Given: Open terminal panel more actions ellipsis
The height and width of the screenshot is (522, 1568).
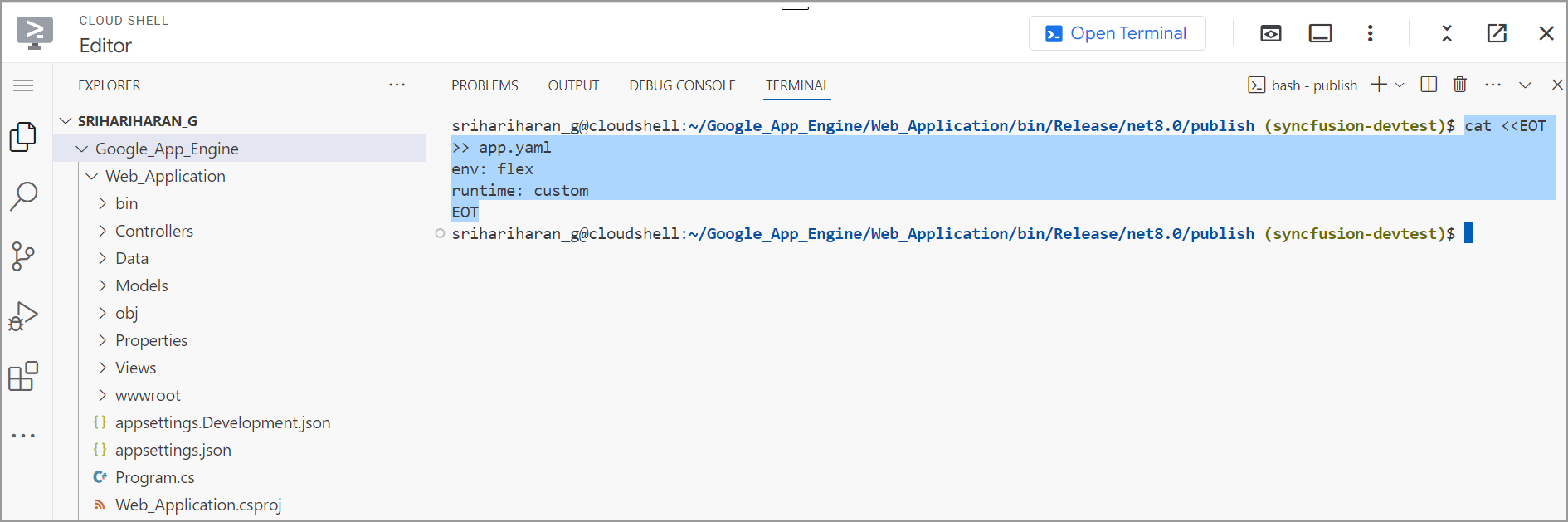Looking at the screenshot, I should coord(1493,85).
